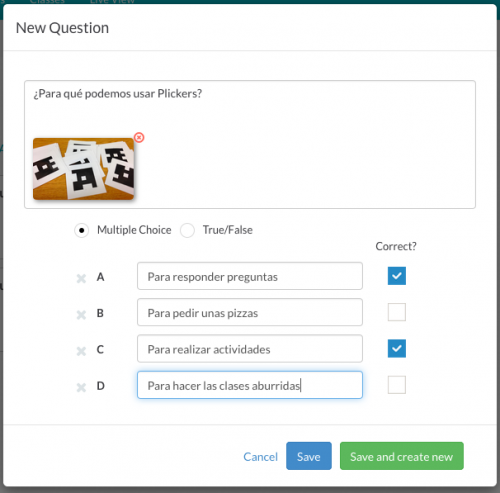The width and height of the screenshot is (500, 493).
Task: Select the True/False radio button
Action: [x=187, y=230]
